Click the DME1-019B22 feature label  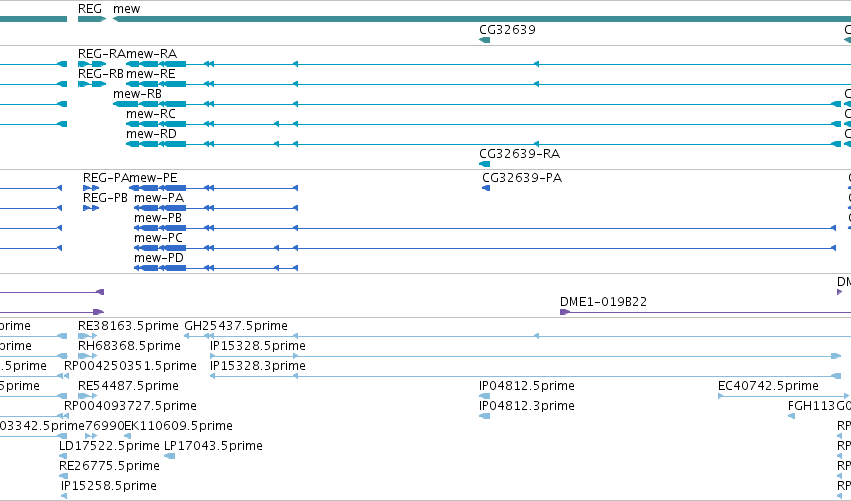pos(604,301)
